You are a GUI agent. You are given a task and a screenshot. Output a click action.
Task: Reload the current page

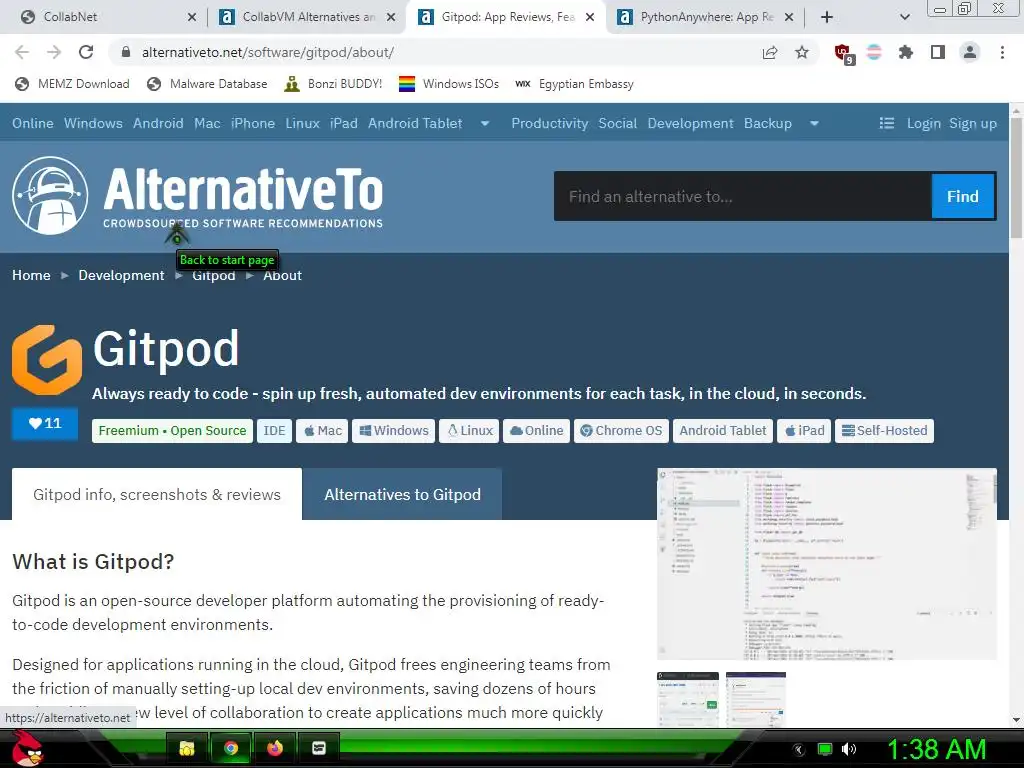pyautogui.click(x=86, y=52)
